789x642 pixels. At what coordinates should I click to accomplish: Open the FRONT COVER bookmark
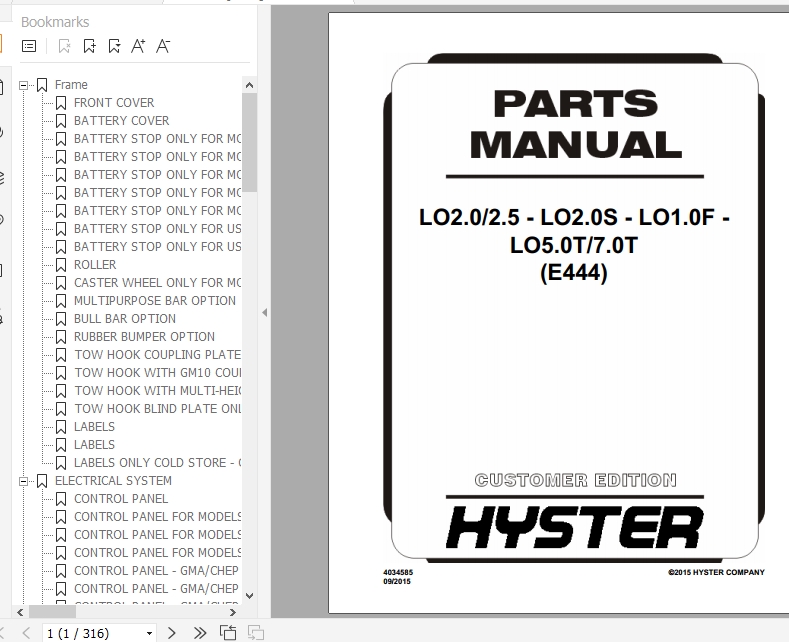point(114,103)
